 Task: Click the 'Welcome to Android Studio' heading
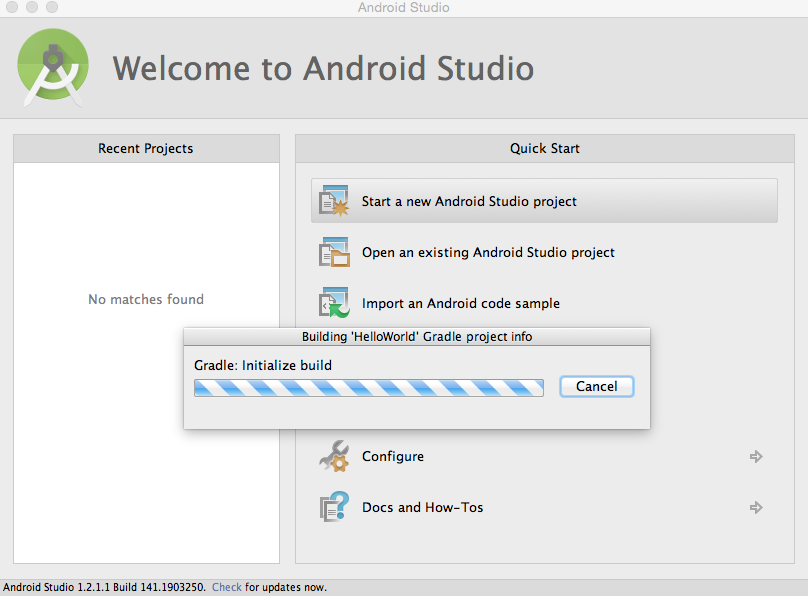[323, 68]
